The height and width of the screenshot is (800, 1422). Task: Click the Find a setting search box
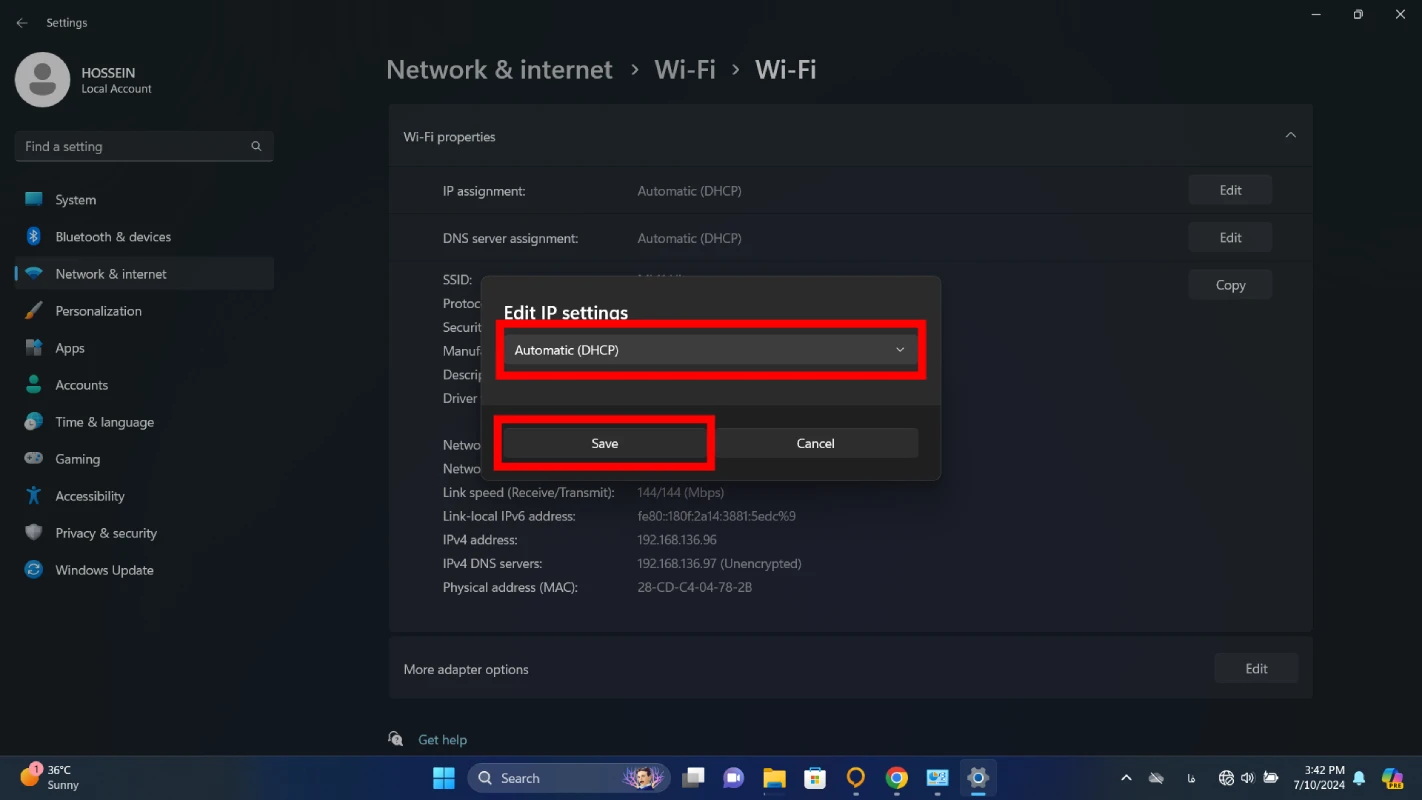pyautogui.click(x=135, y=146)
